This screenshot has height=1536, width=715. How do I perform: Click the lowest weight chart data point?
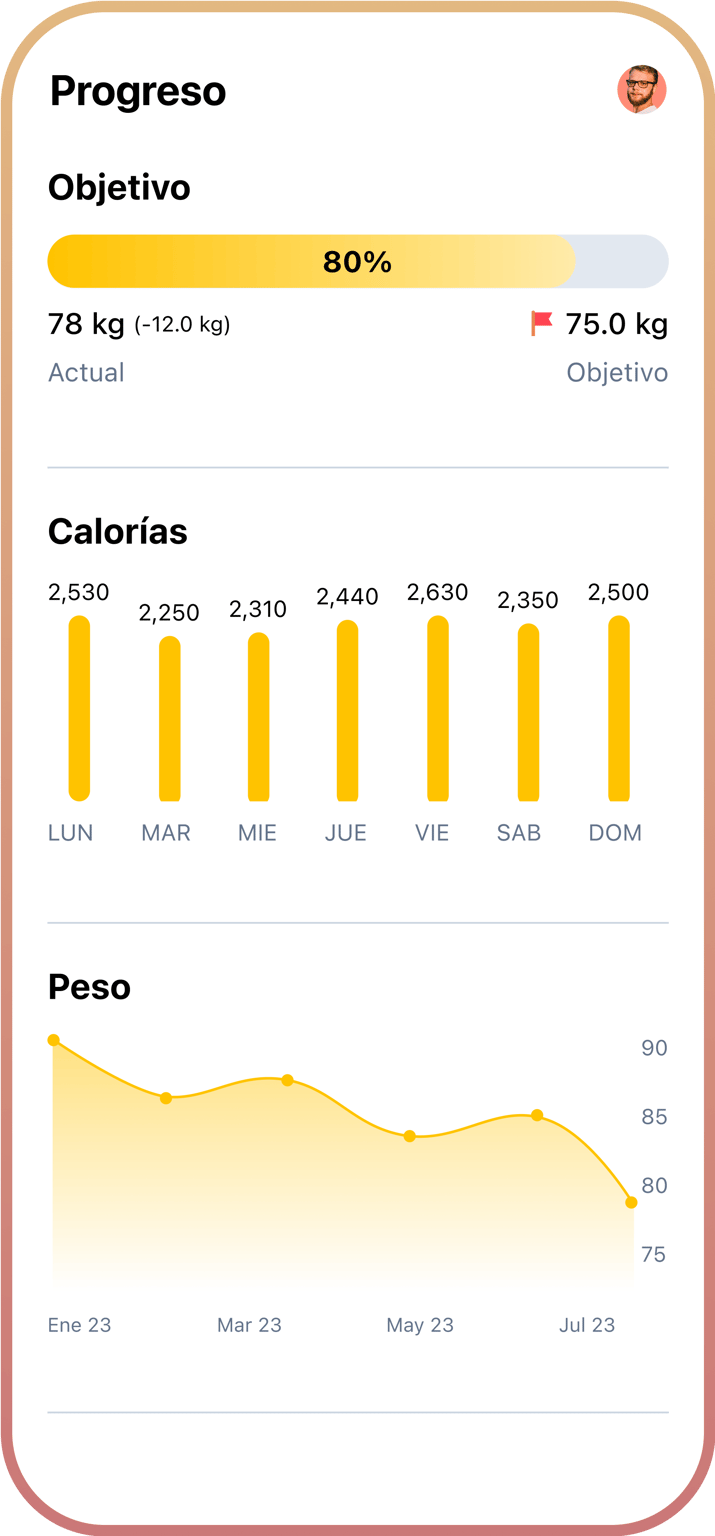point(630,1201)
